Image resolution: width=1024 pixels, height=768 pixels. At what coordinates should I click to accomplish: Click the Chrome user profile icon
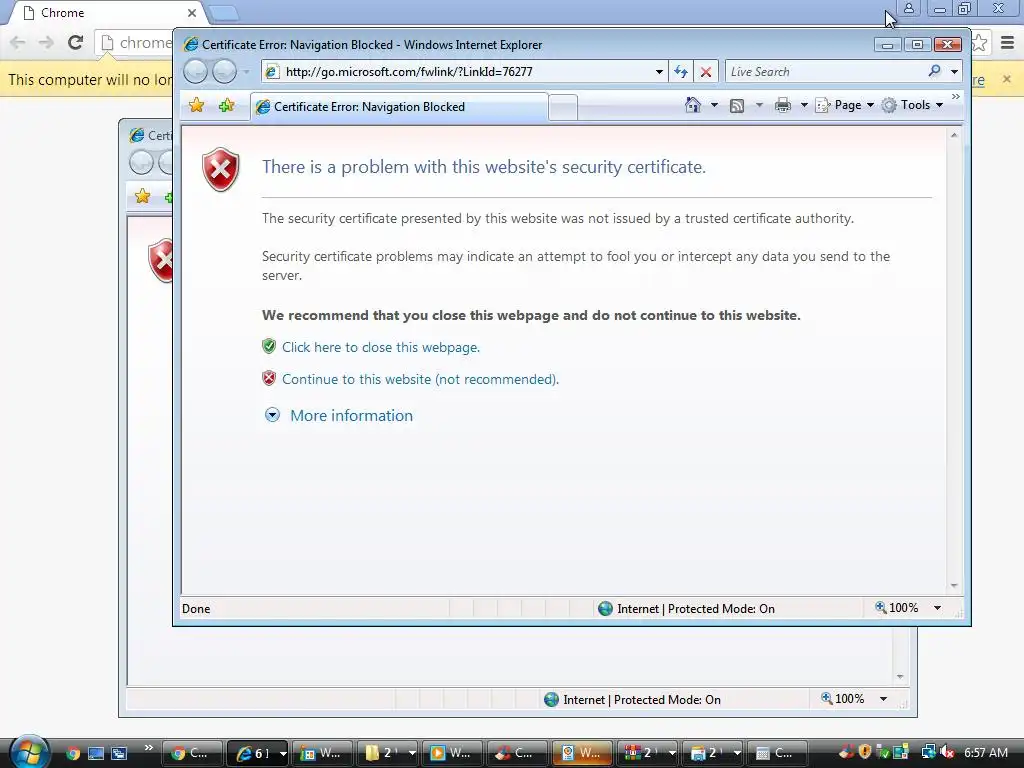[908, 8]
